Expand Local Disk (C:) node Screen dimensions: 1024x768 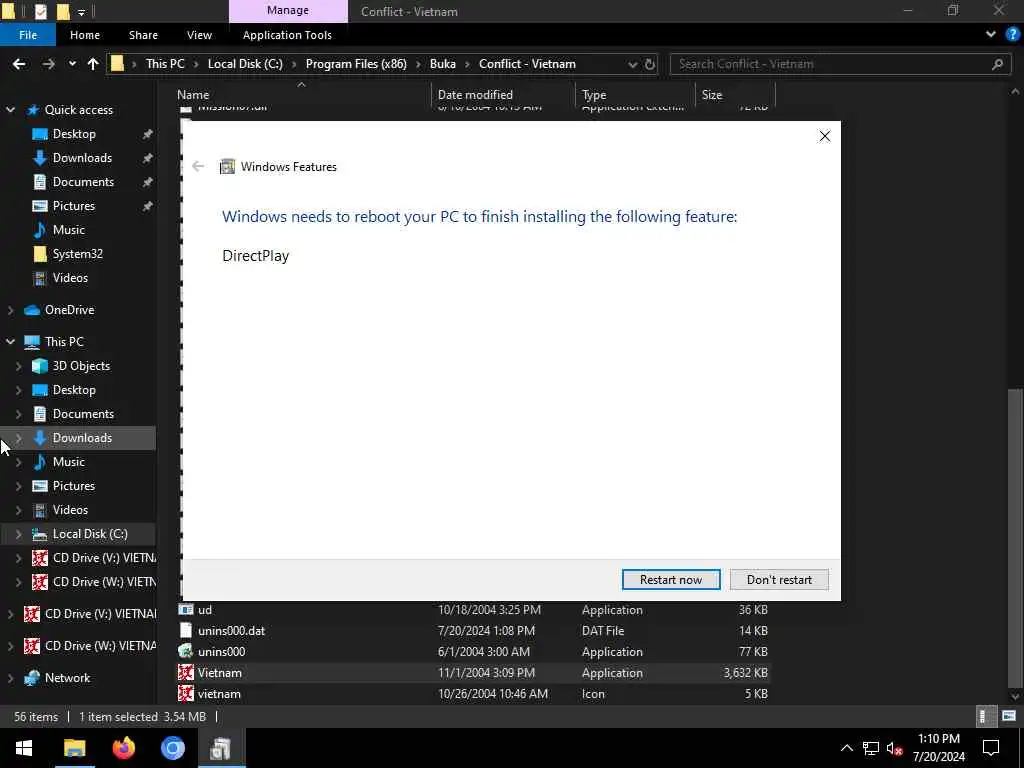tap(18, 534)
